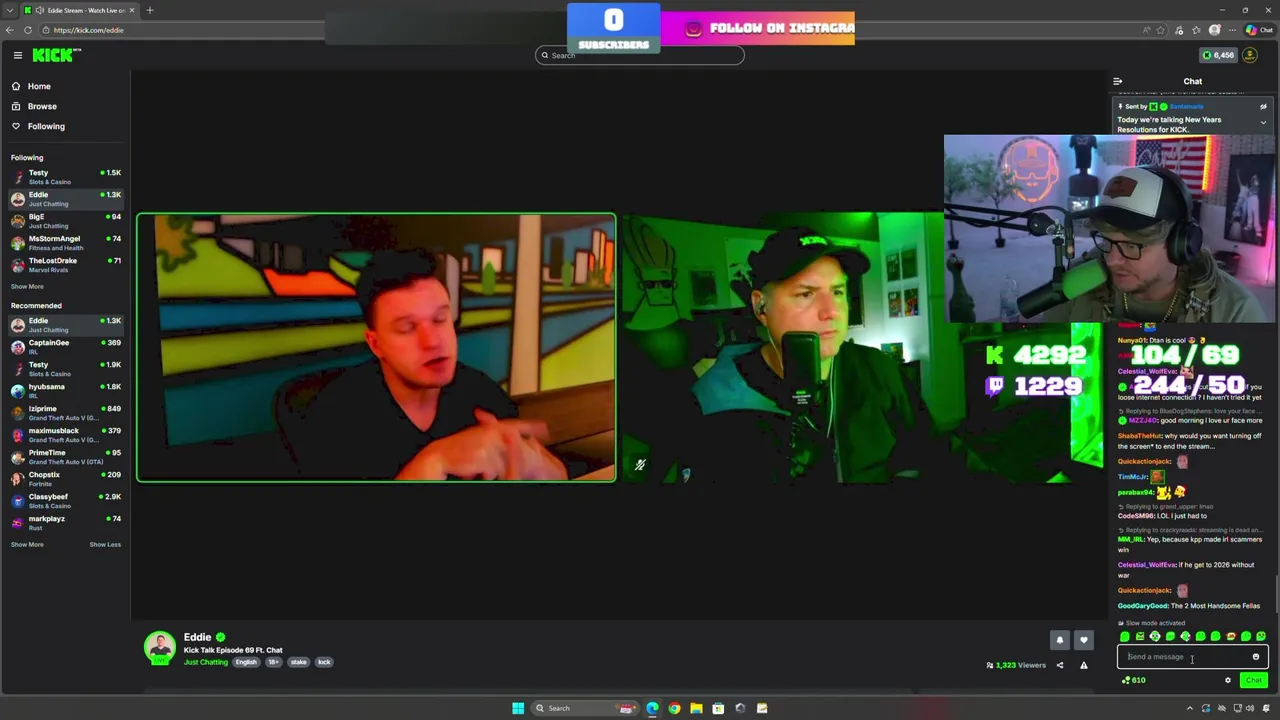Viewport: 1280px width, 720px height.
Task: Open Chrome from the taskbar
Action: coord(674,708)
